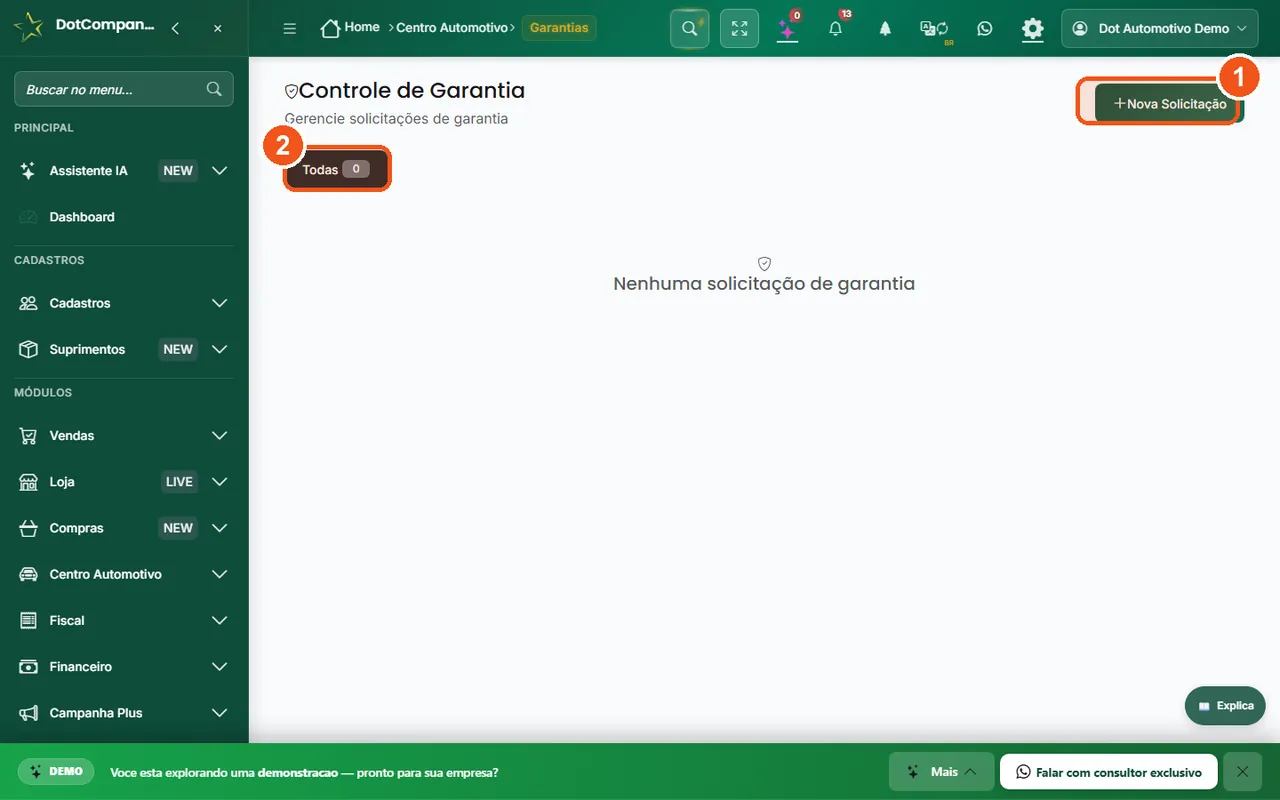Click the Assistente IA sparkle icon
This screenshot has width=1280, height=800.
click(29, 171)
